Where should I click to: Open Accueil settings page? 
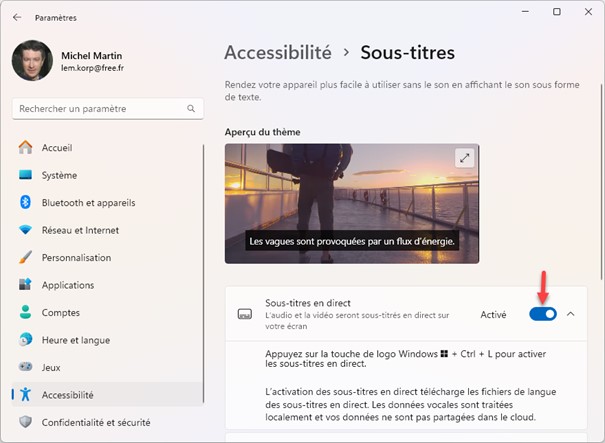[107, 147]
